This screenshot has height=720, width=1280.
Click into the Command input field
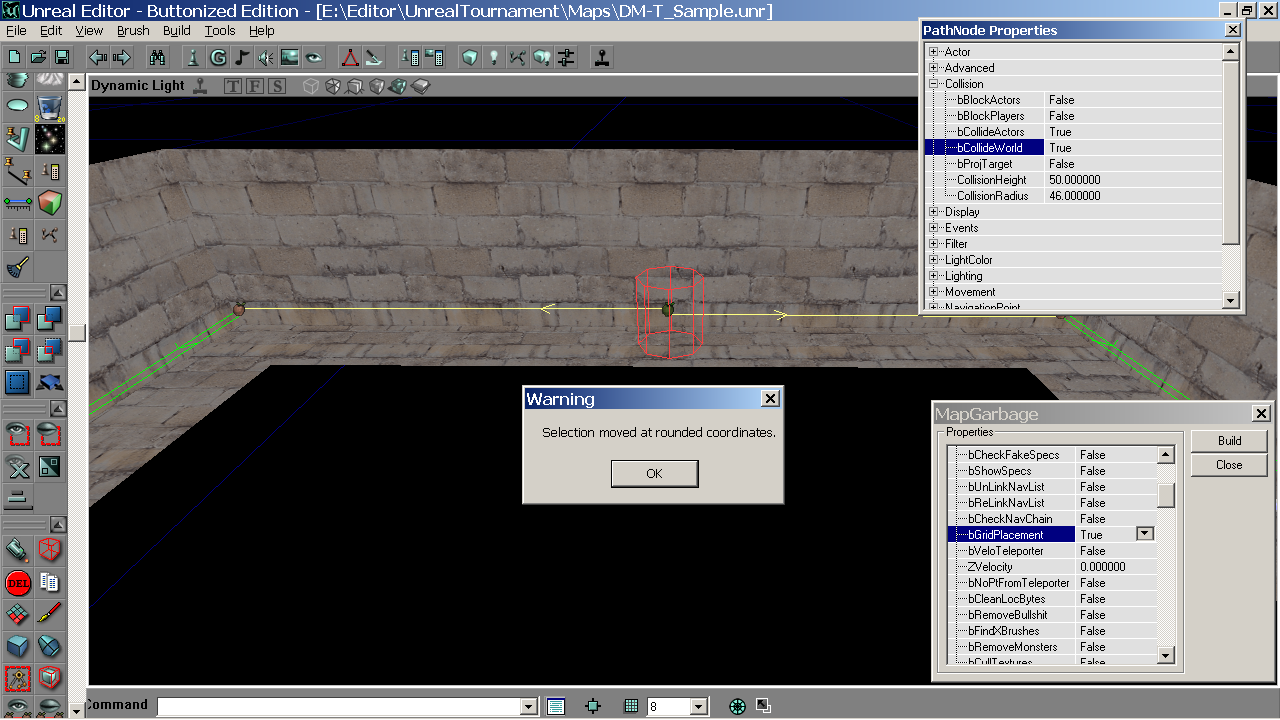click(x=339, y=707)
